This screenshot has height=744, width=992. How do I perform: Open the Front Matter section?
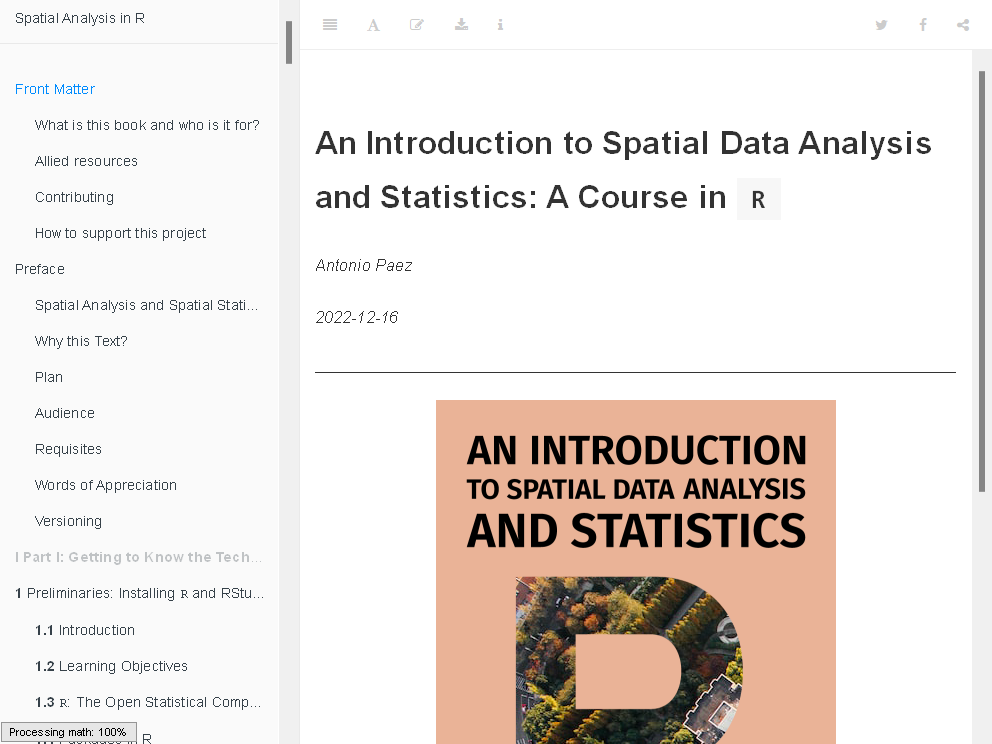tap(55, 89)
